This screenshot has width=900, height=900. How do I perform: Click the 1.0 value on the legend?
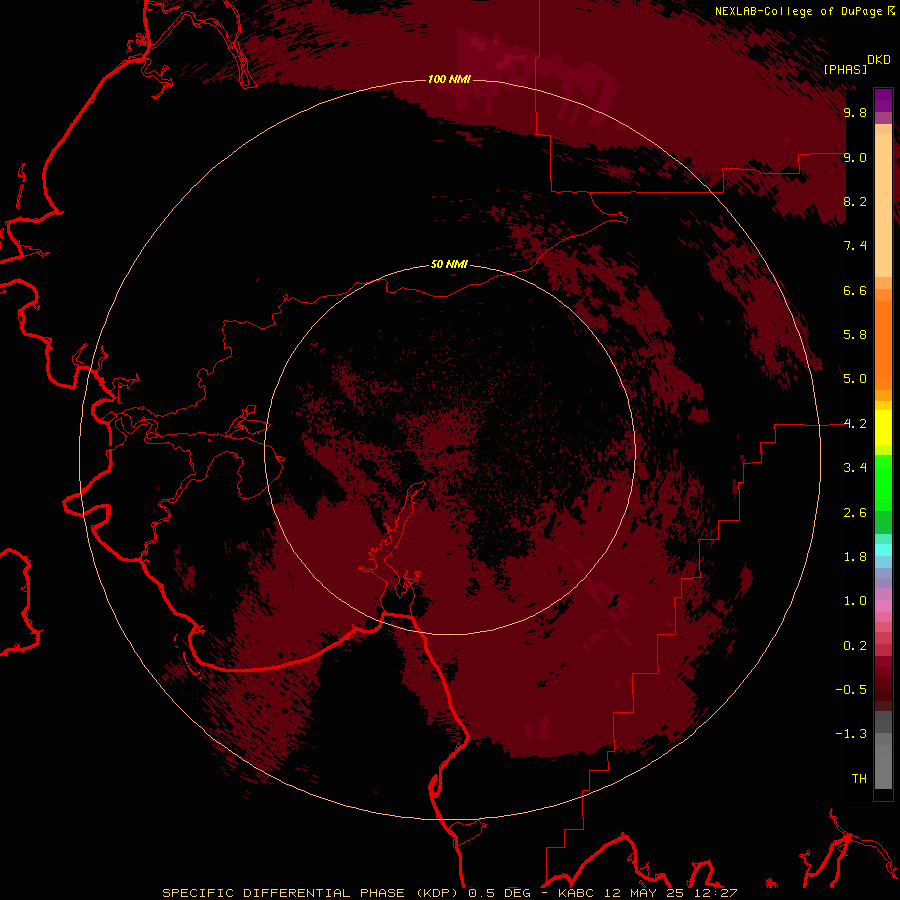(x=855, y=601)
